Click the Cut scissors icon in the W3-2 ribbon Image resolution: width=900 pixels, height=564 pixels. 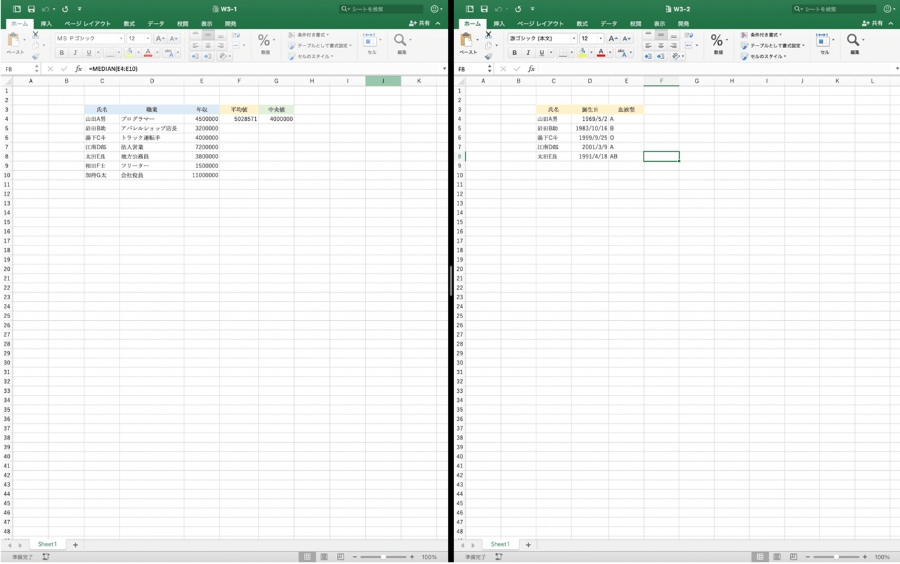[x=488, y=35]
